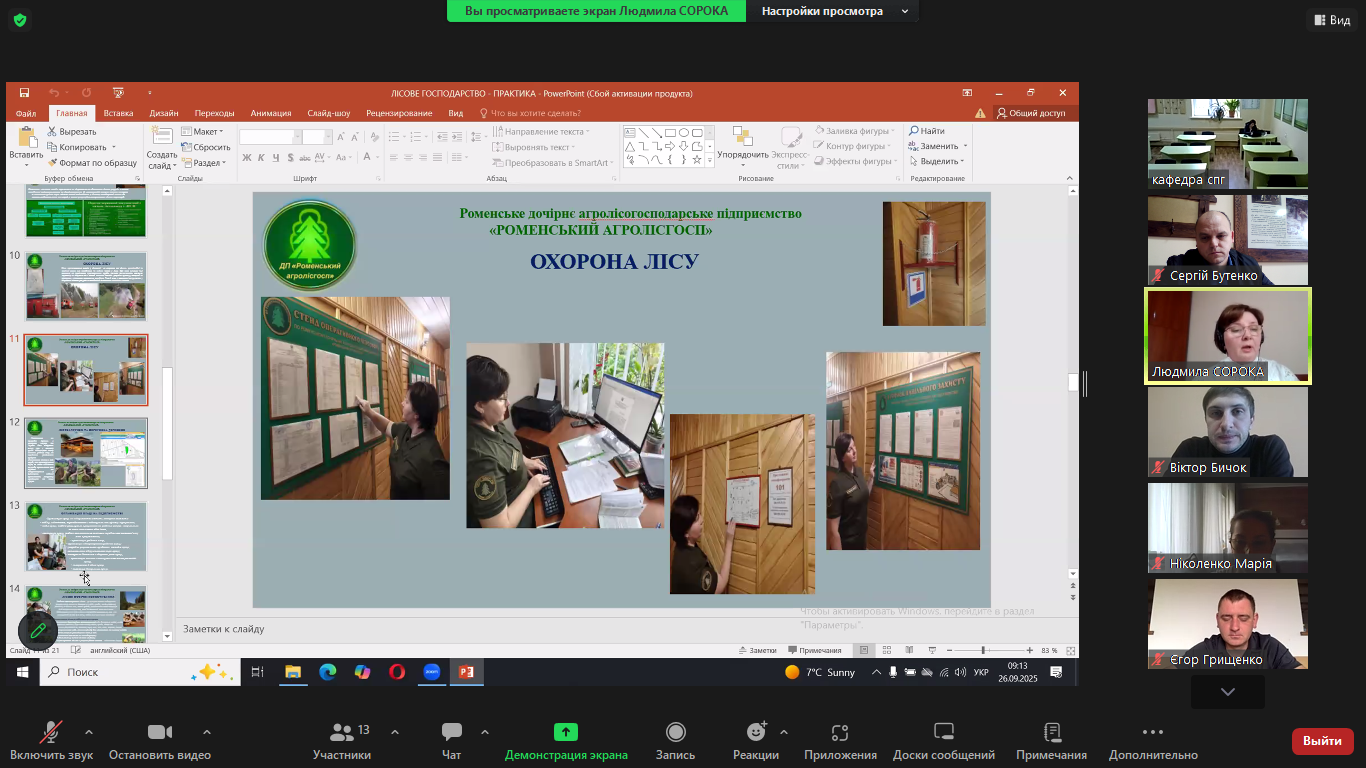Click the green Демонстрация экрана icon

566,733
